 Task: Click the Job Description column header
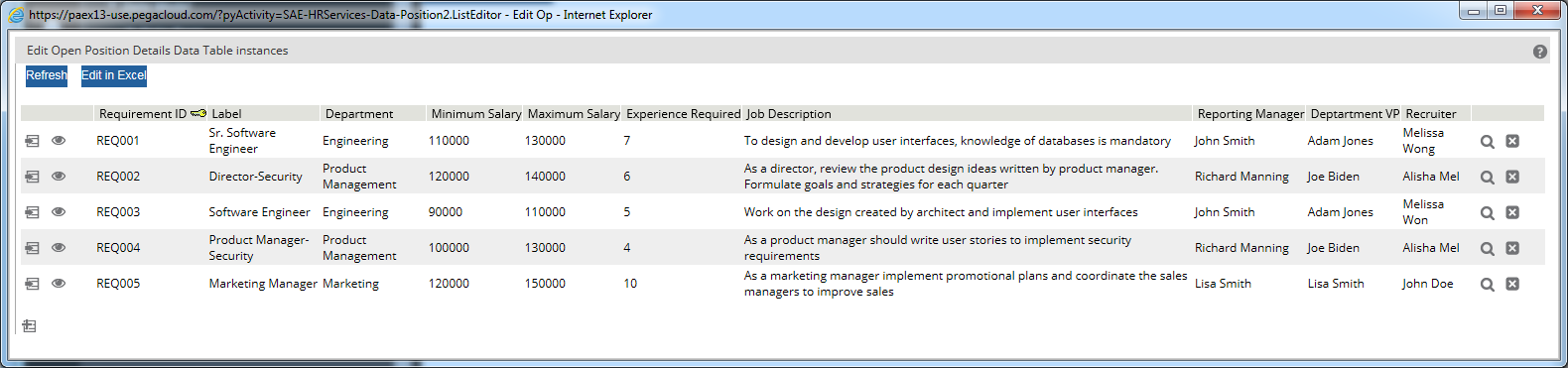coord(789,114)
